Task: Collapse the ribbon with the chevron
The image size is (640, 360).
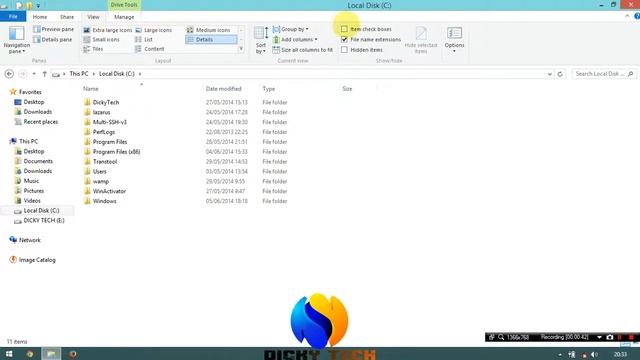Action: click(x=627, y=16)
